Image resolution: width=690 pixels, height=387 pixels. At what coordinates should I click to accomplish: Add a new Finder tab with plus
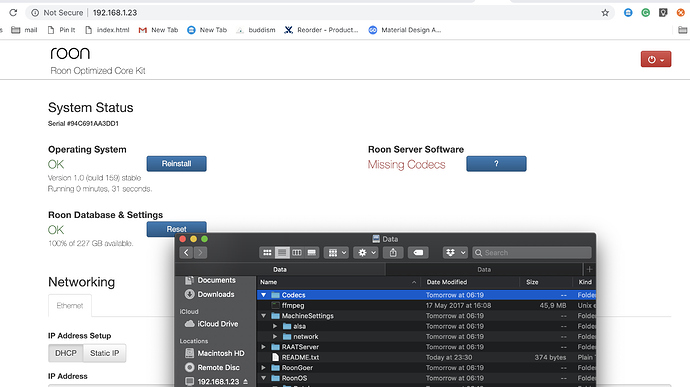click(x=589, y=269)
